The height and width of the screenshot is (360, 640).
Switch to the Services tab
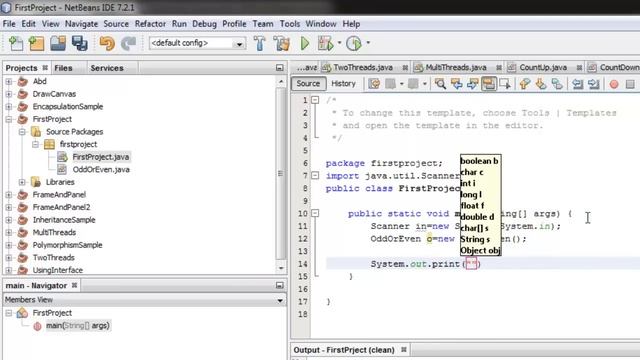(x=107, y=68)
